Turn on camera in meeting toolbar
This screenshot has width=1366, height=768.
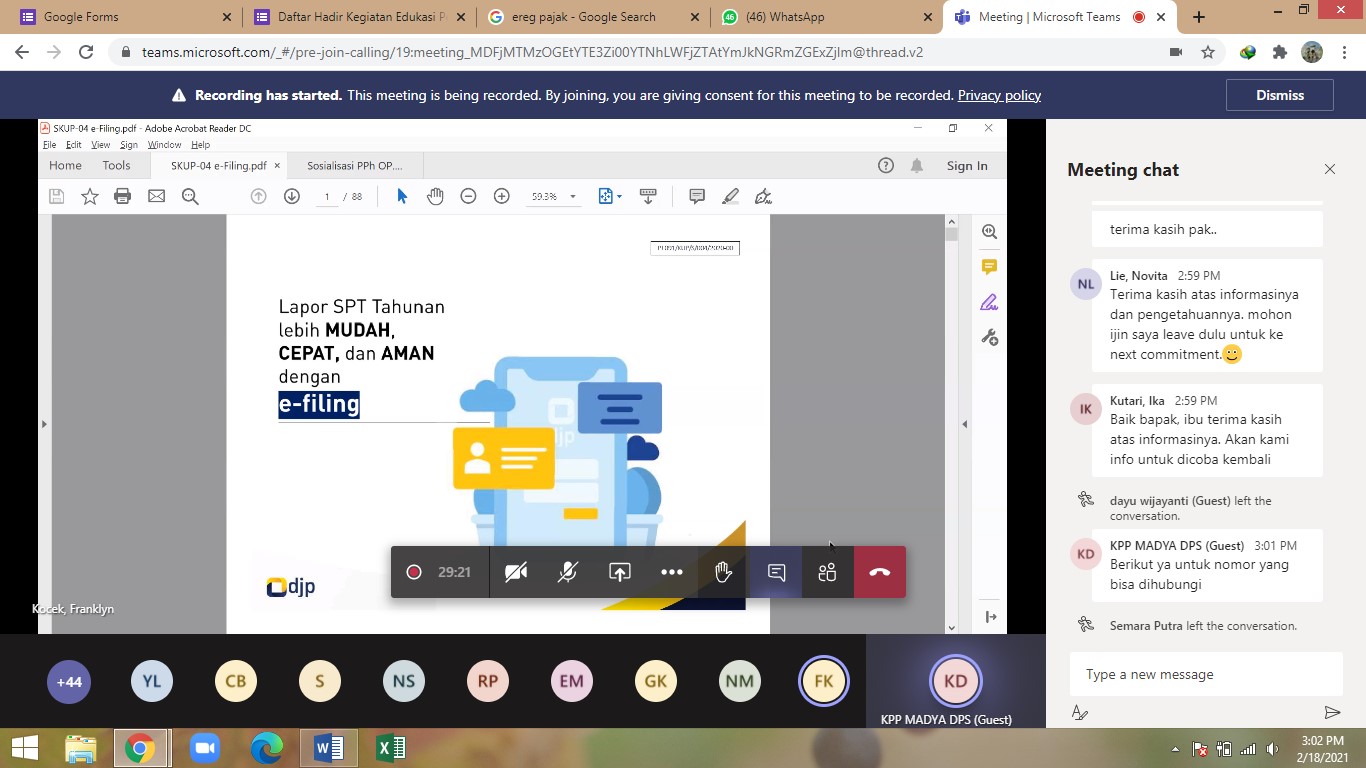coord(516,572)
